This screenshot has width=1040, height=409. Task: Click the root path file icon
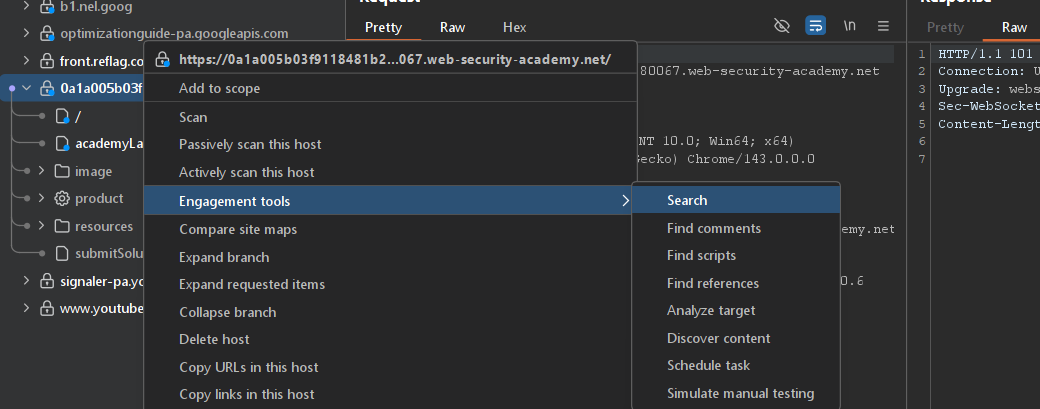click(x=62, y=116)
